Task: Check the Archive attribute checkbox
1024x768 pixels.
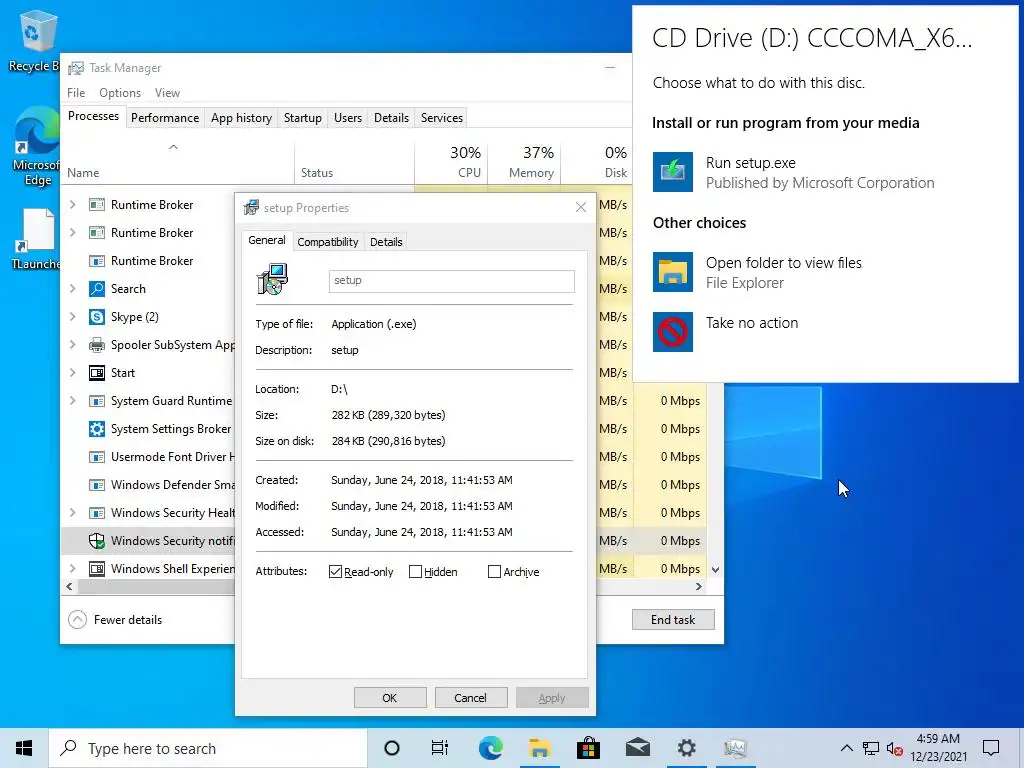Action: pyautogui.click(x=494, y=572)
